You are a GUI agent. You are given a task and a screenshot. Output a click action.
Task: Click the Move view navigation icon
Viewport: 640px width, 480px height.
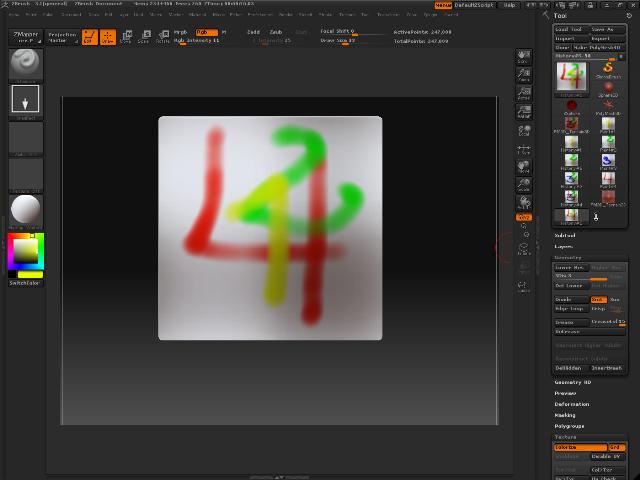point(523,167)
